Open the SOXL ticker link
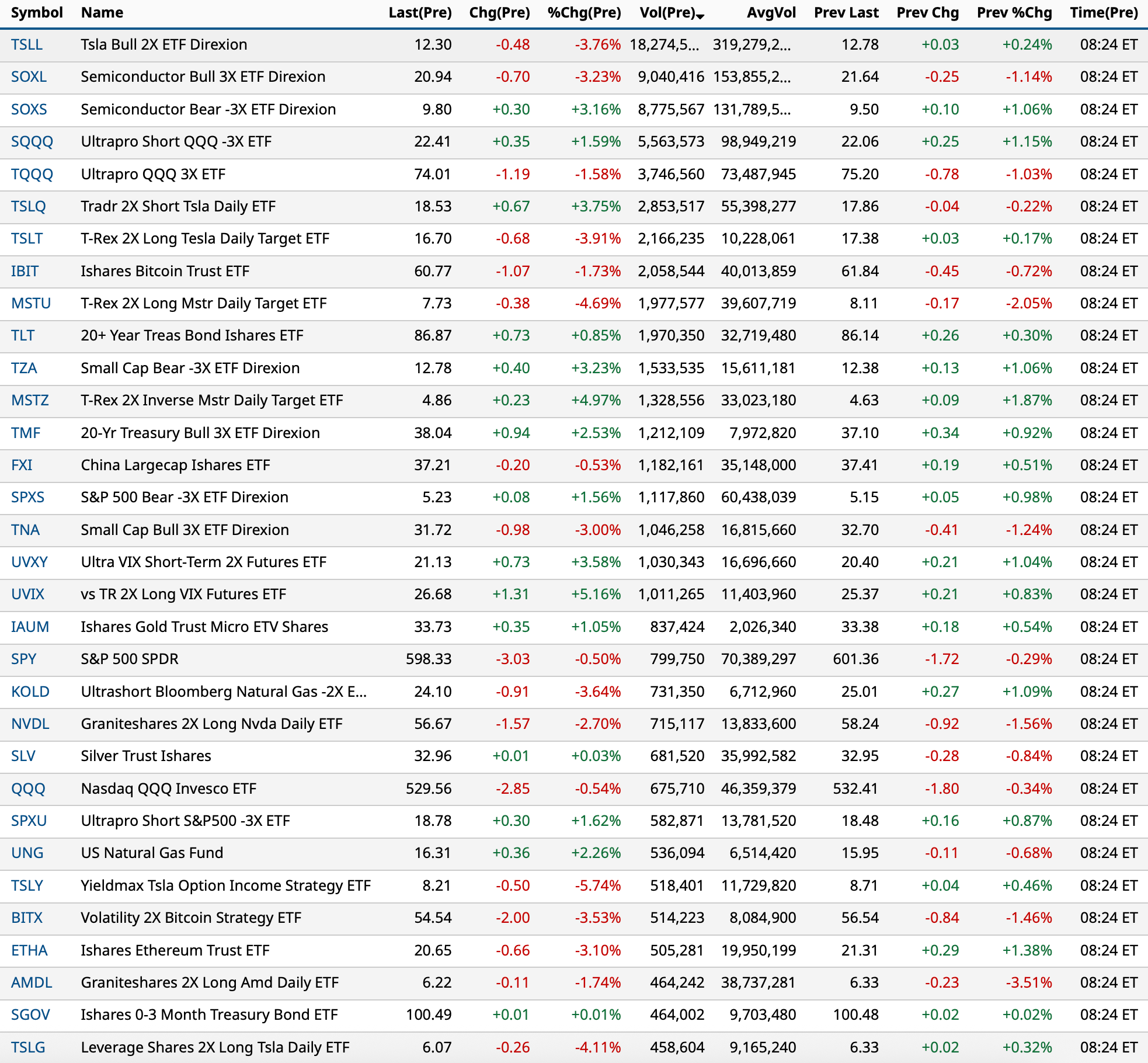This screenshot has width=1148, height=1063. [x=29, y=77]
